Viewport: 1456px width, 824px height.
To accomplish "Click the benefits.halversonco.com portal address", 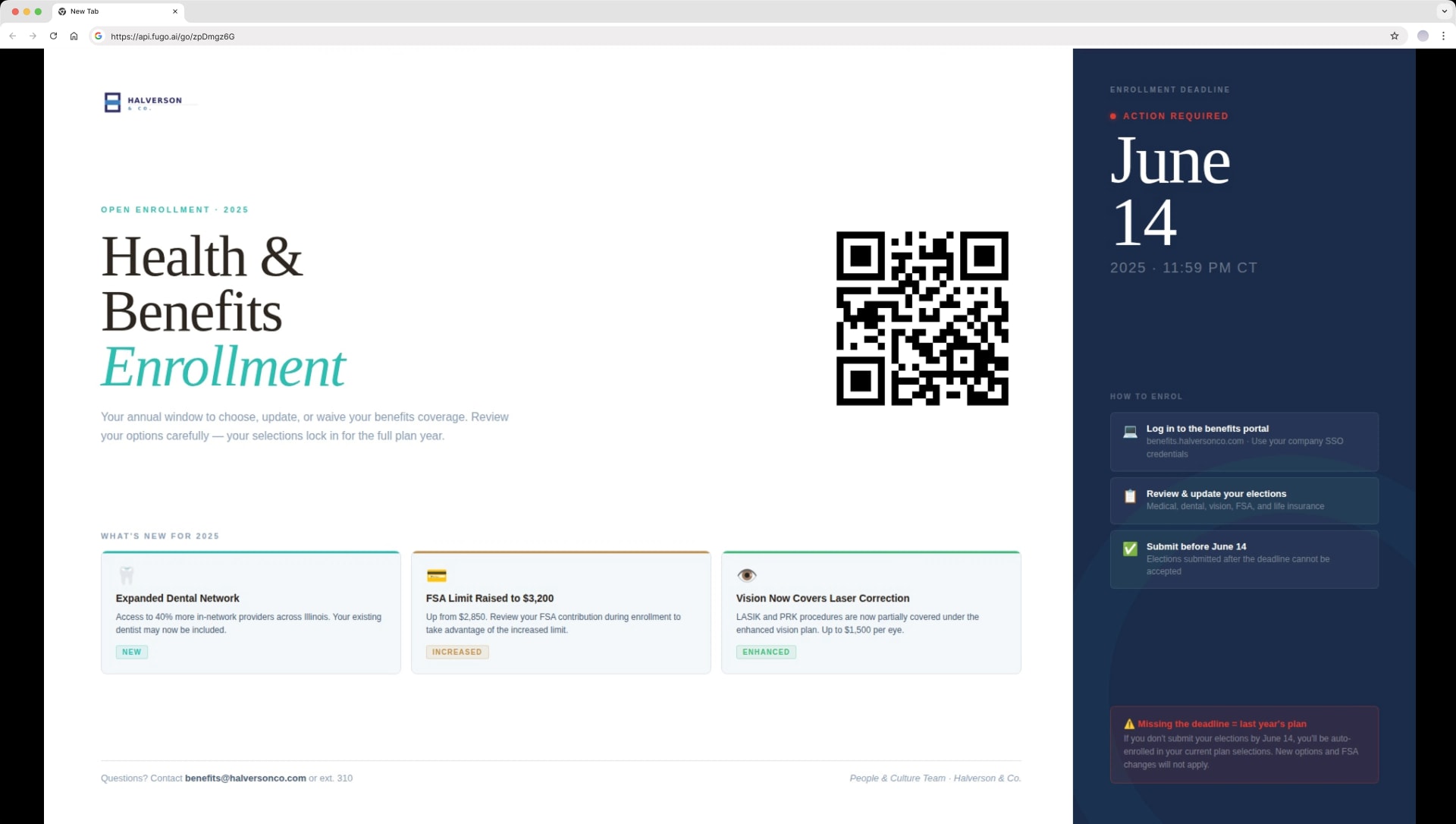I will coord(1195,441).
